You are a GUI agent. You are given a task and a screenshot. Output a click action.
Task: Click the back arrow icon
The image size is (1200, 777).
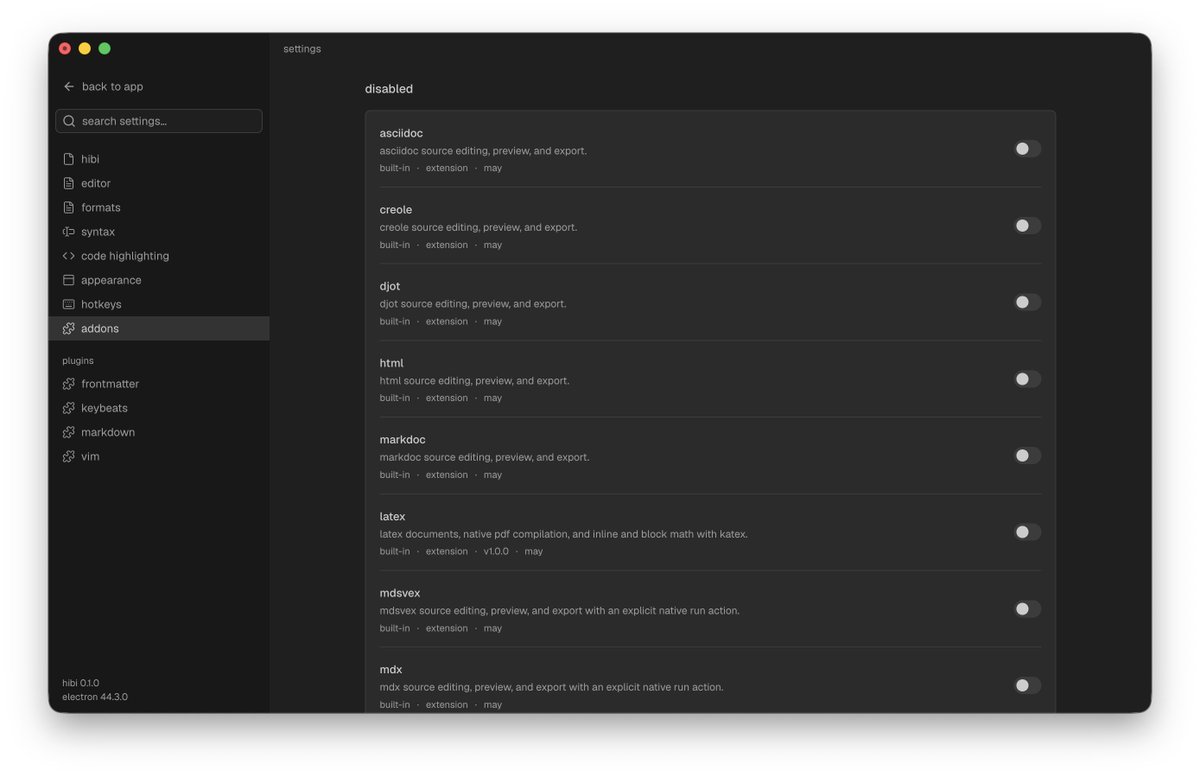tap(69, 87)
